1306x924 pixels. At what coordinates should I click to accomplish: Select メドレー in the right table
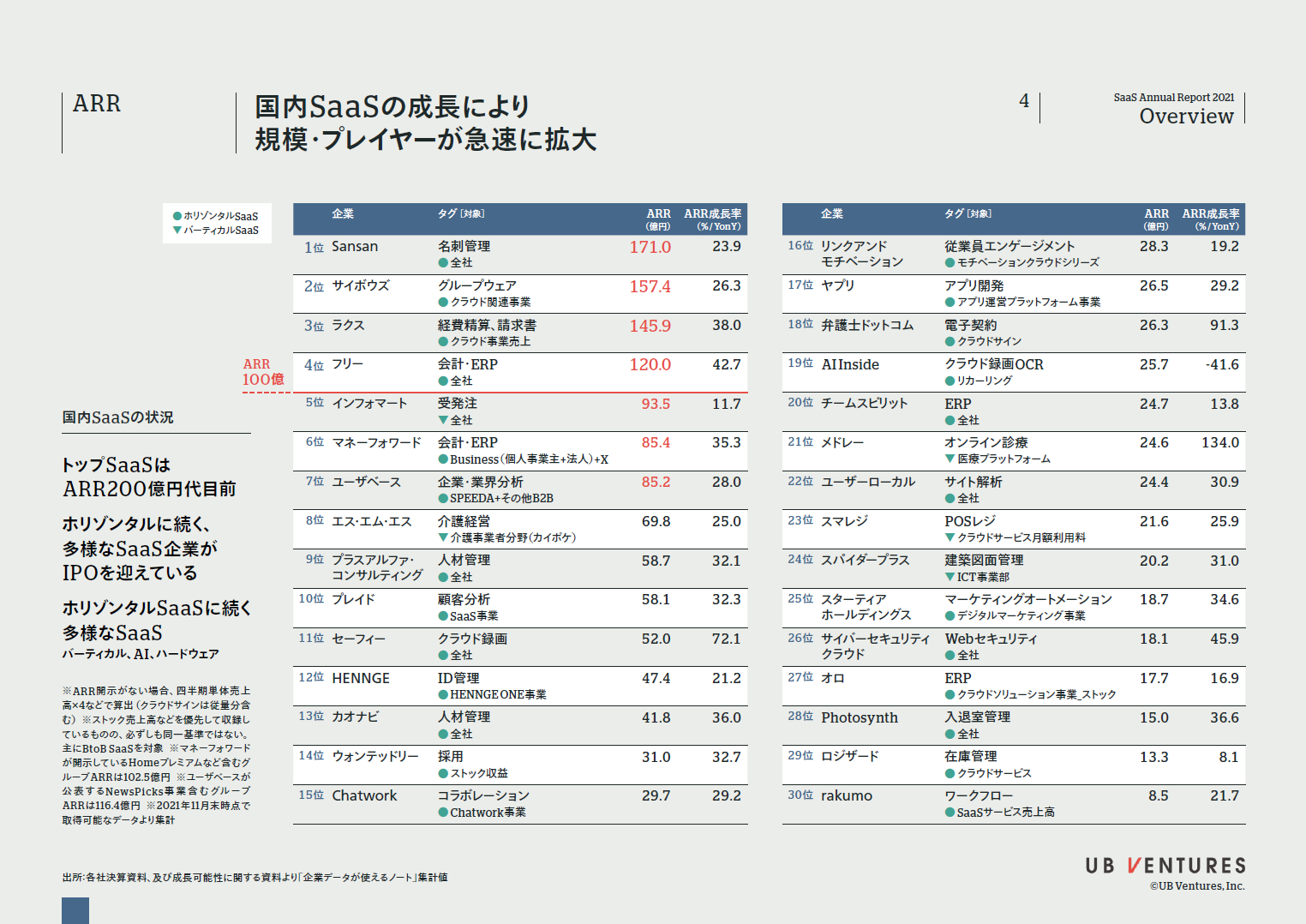(842, 442)
